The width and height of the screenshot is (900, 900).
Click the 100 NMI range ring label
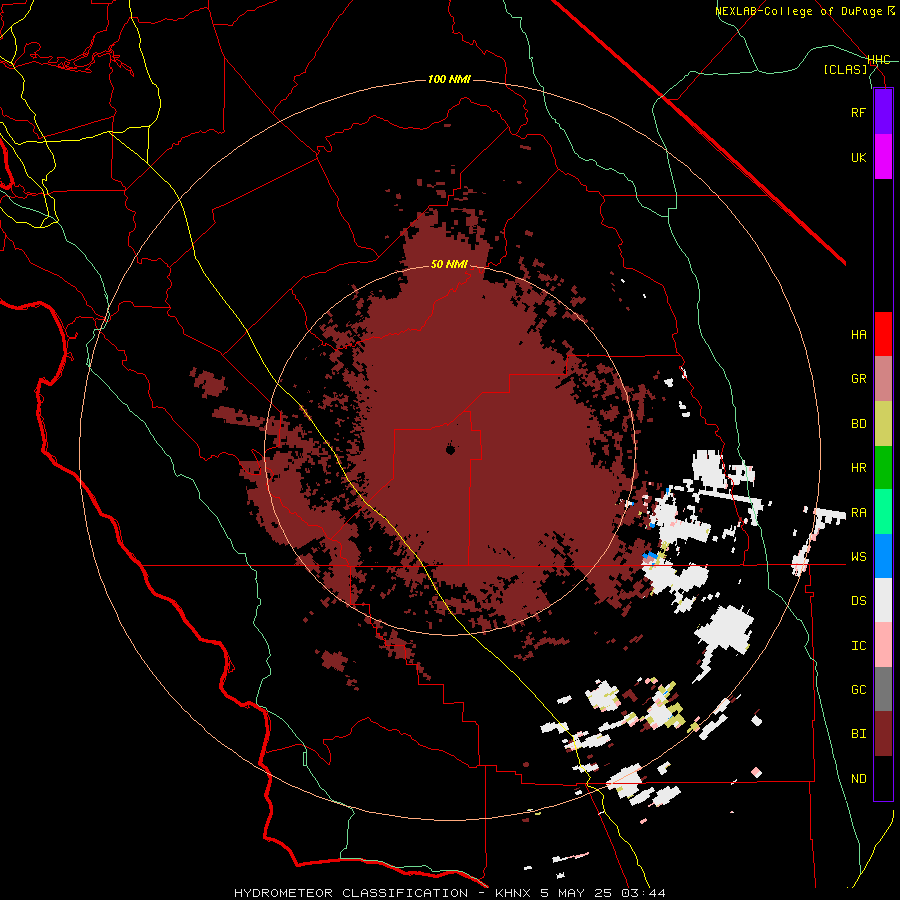[449, 79]
